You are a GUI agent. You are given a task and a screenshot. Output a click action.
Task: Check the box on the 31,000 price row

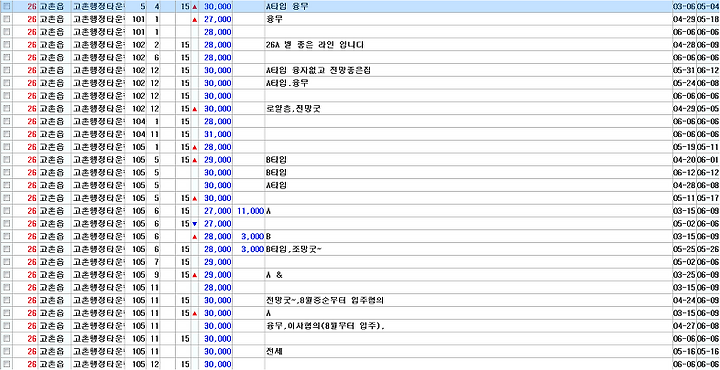click(6, 135)
